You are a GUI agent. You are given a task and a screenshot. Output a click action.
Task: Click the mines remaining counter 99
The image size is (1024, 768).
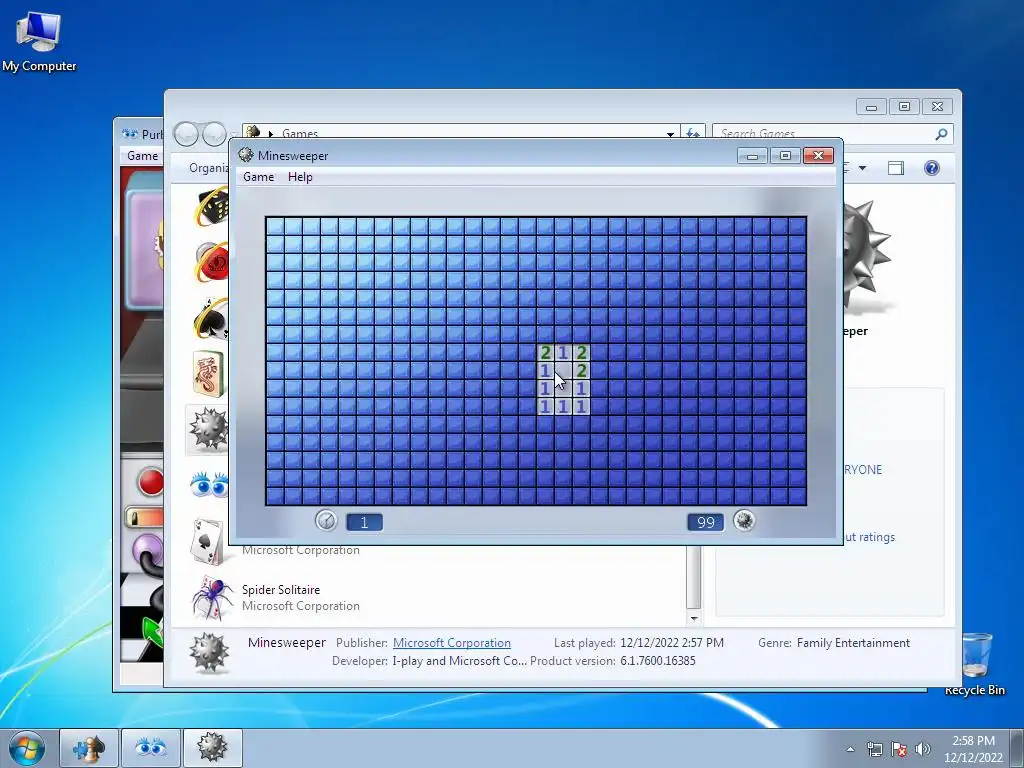tap(705, 522)
